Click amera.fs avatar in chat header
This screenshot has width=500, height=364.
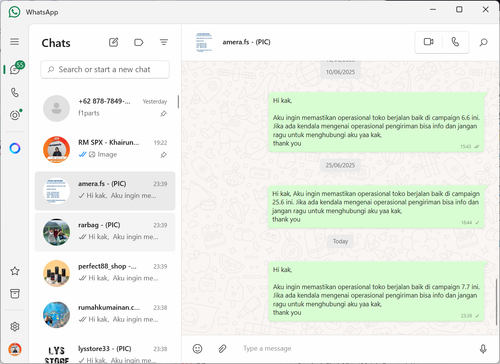204,42
